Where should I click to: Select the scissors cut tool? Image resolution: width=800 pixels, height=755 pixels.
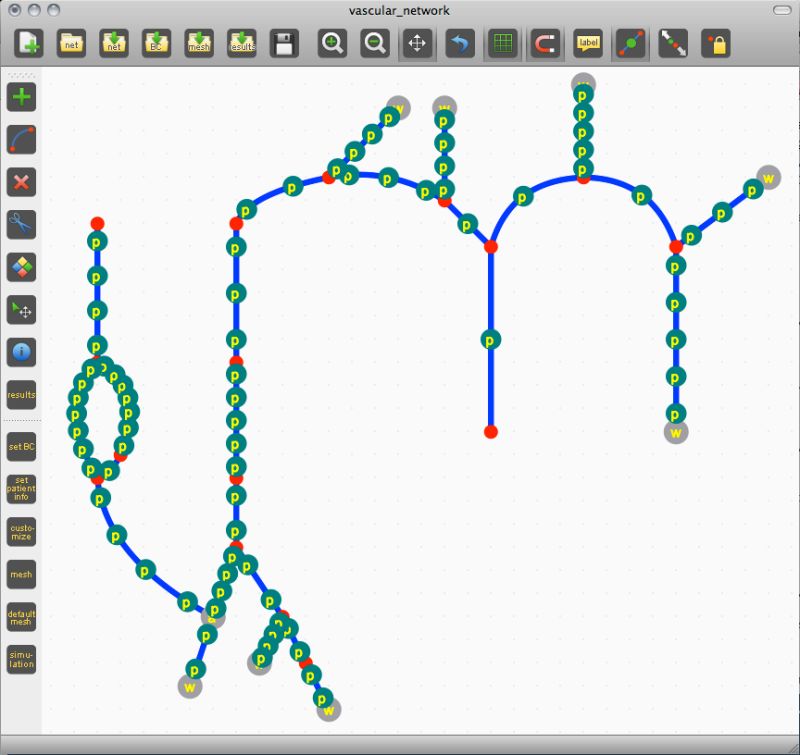(x=21, y=224)
